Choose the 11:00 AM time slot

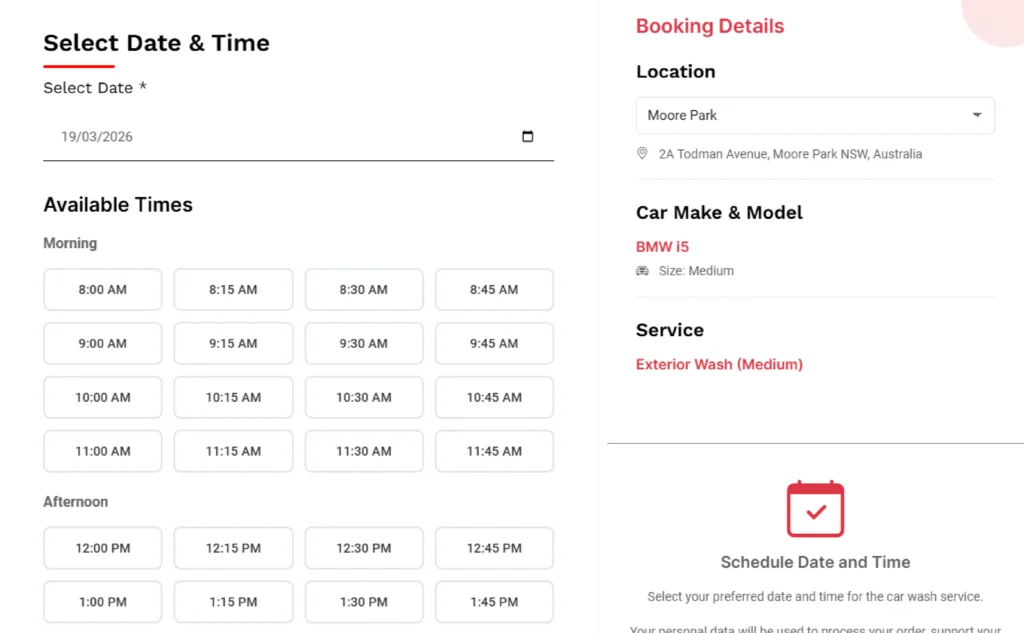[103, 451]
